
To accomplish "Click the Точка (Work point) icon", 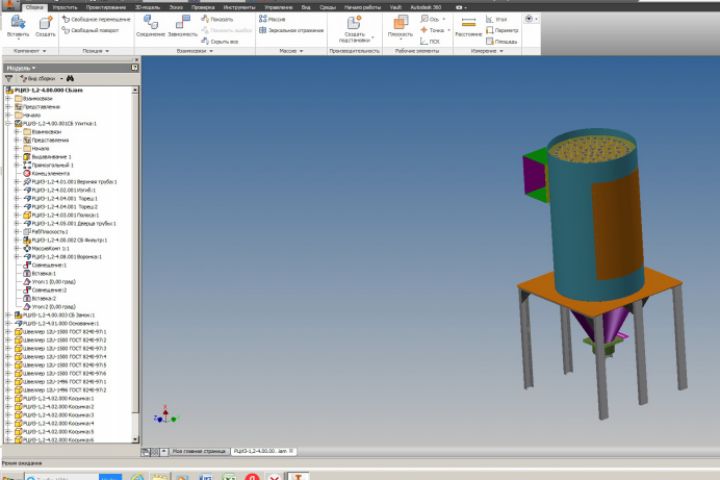I will pos(424,30).
